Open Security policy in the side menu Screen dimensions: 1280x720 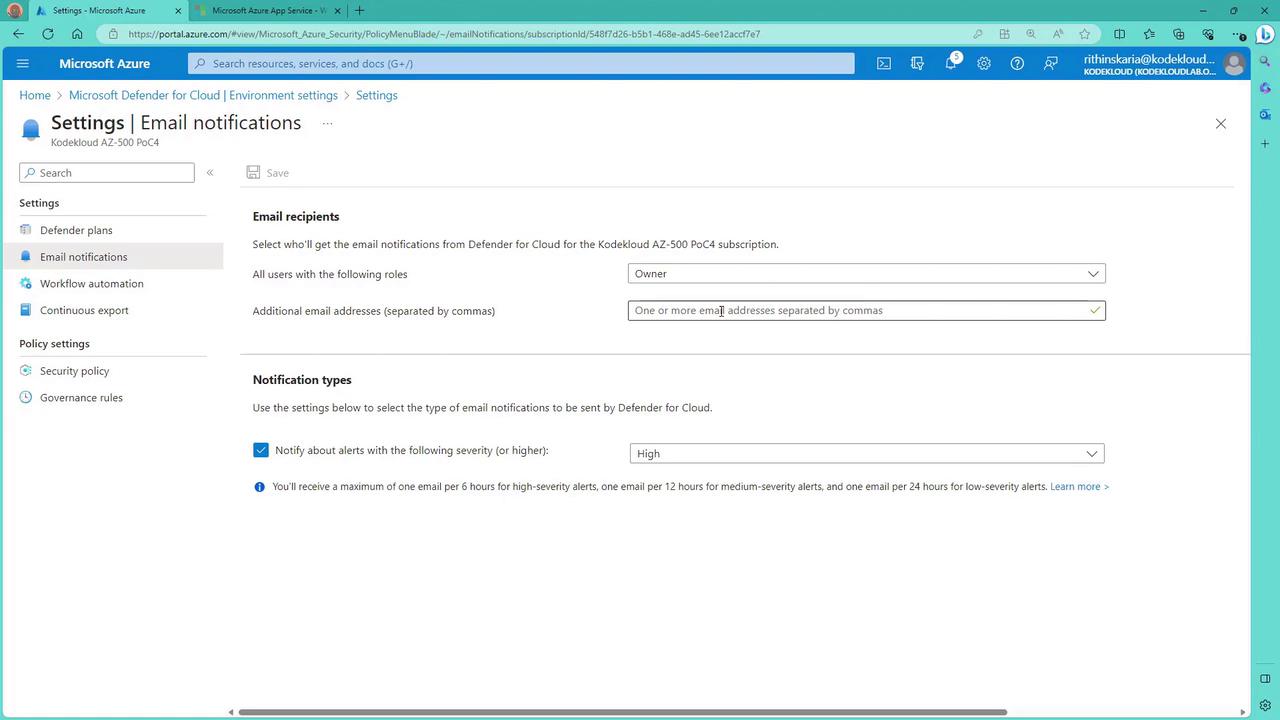[x=74, y=371]
